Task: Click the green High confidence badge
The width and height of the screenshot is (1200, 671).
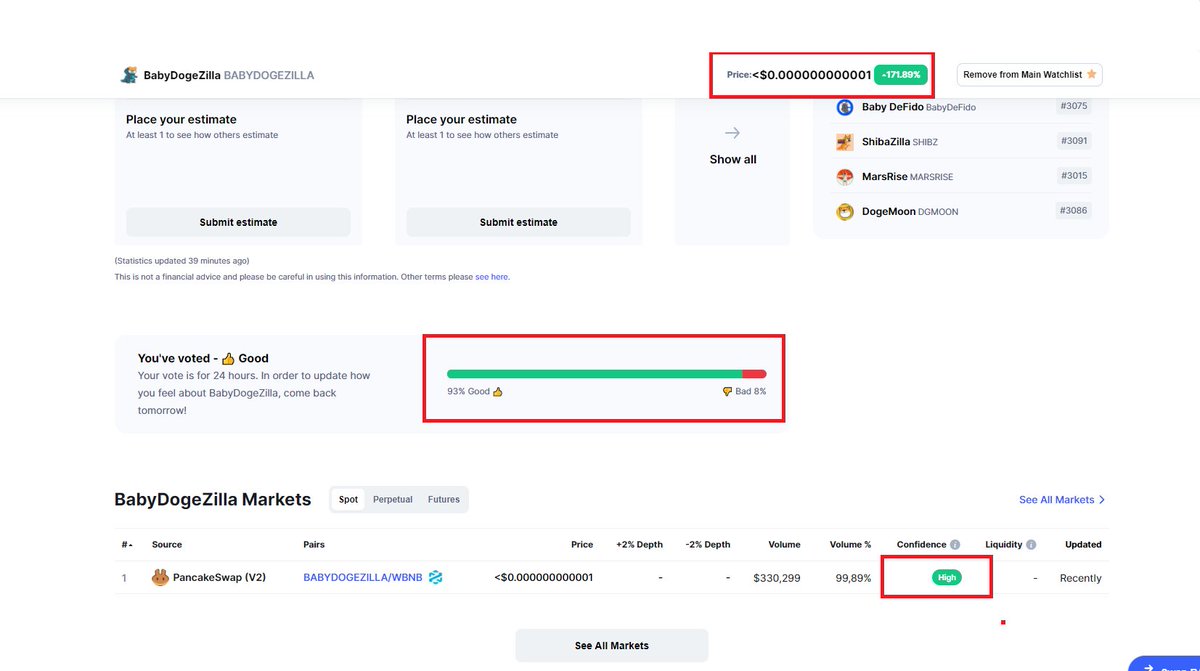Action: click(x=946, y=577)
